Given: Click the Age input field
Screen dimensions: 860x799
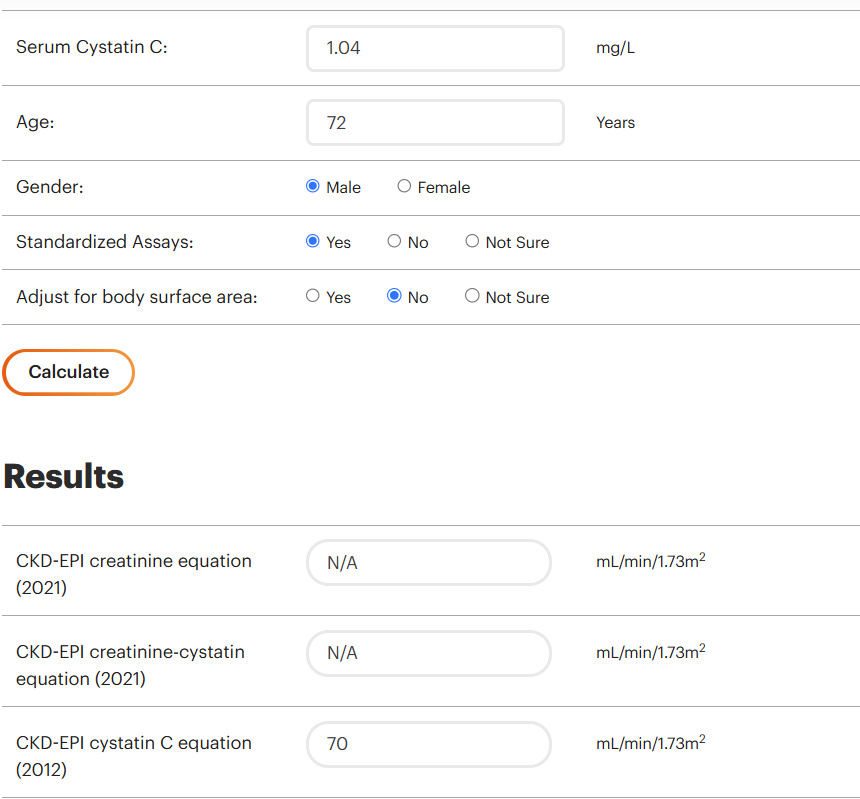Looking at the screenshot, I should point(435,122).
